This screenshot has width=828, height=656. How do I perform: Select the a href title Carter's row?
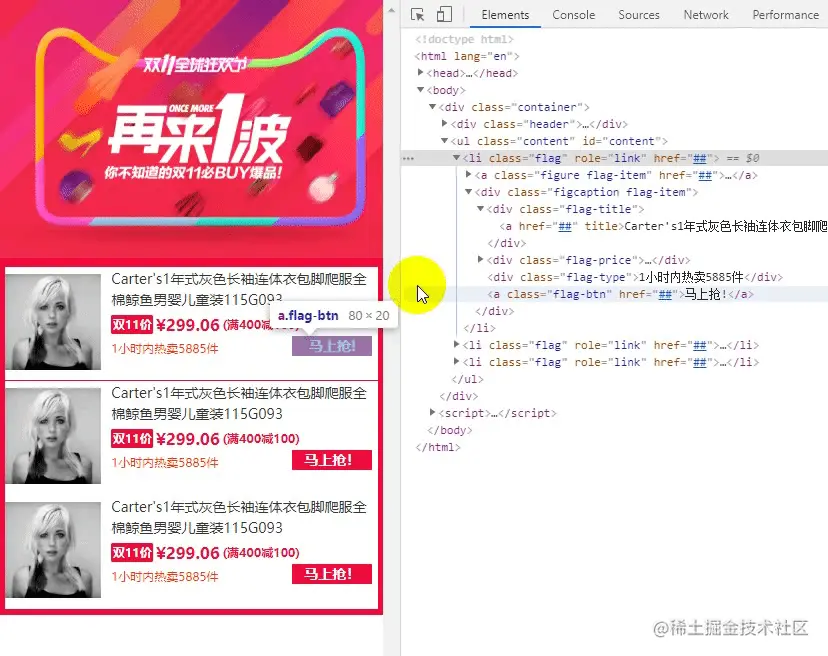(663, 226)
